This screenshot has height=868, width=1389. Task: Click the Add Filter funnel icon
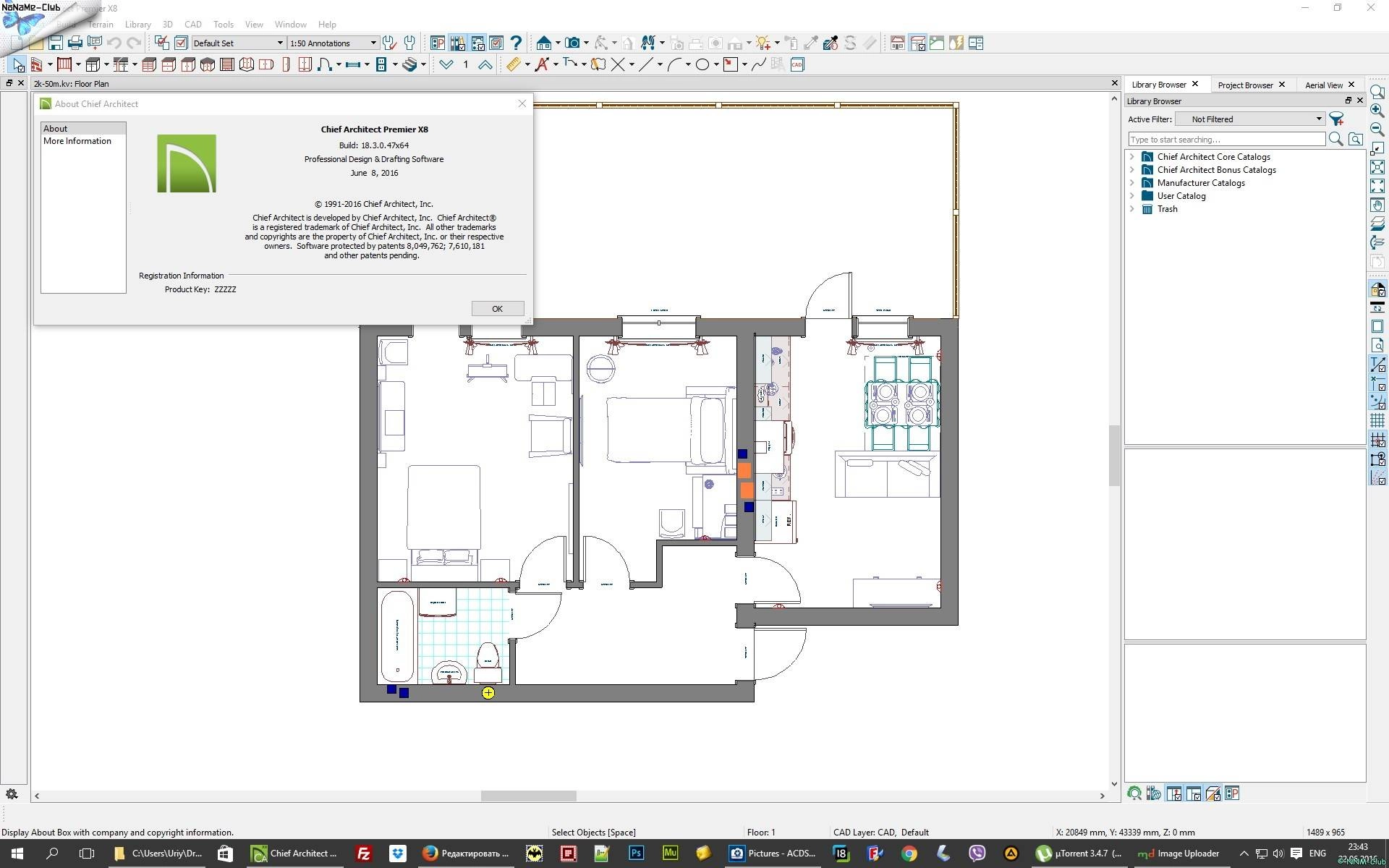(1336, 119)
